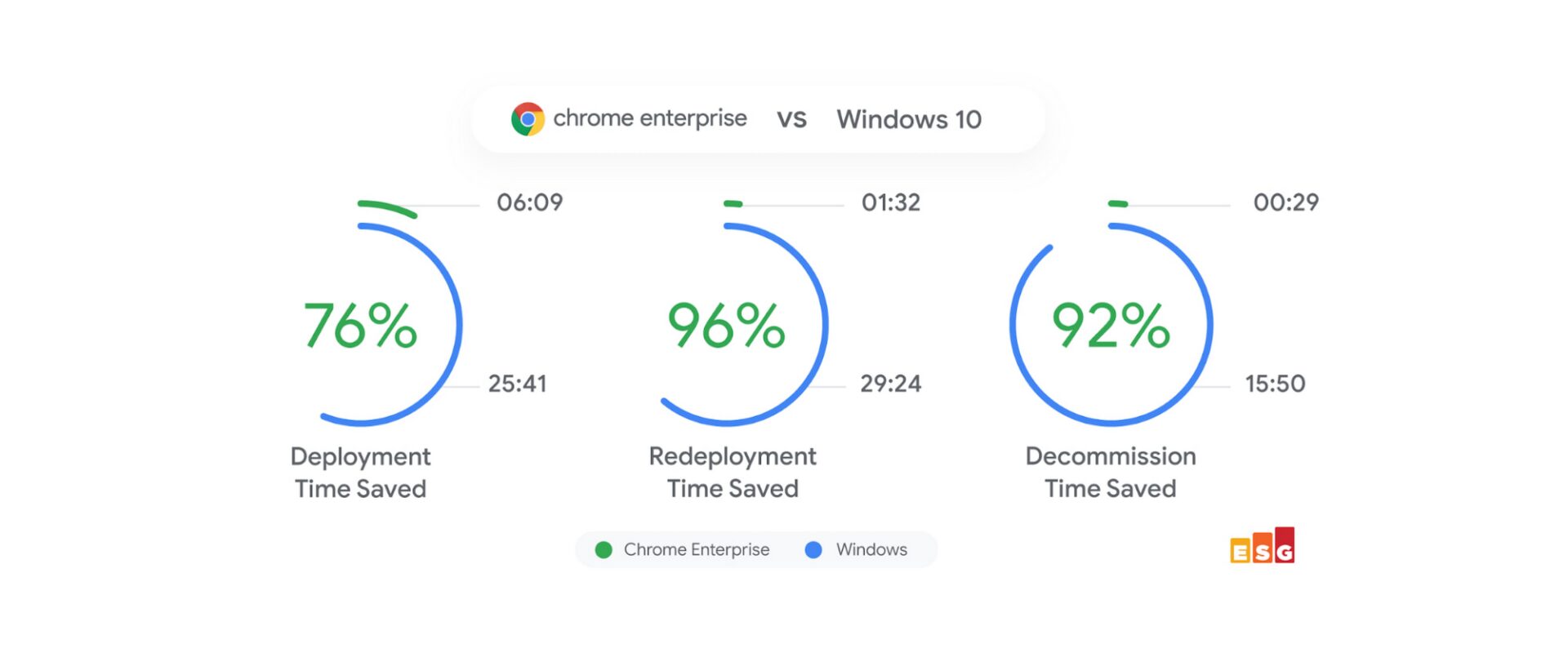Click the 25:41 time value
This screenshot has width=1568, height=653.
(x=518, y=384)
